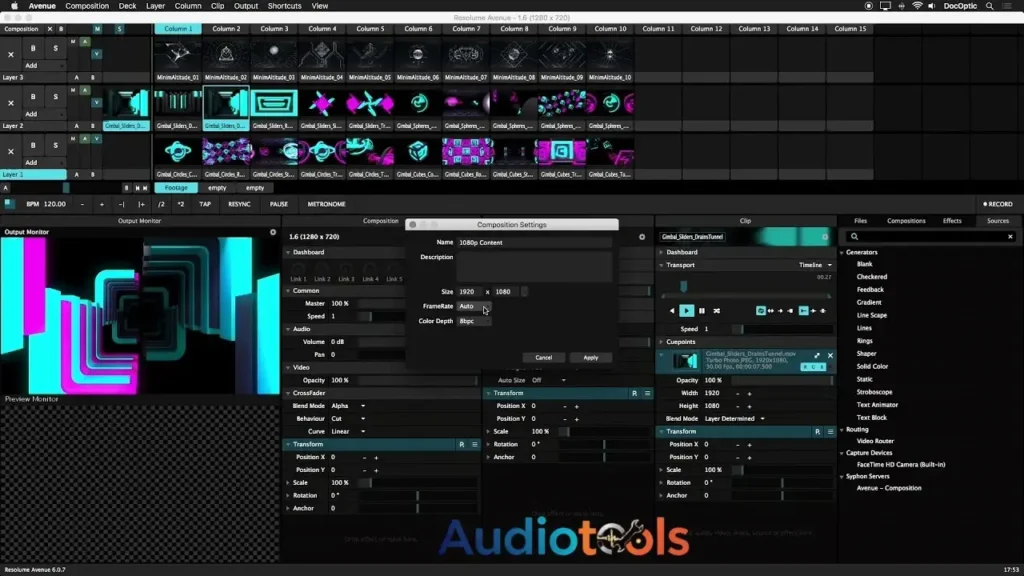Click the search magnifier in the Sources panel
1024x576 pixels.
[855, 236]
